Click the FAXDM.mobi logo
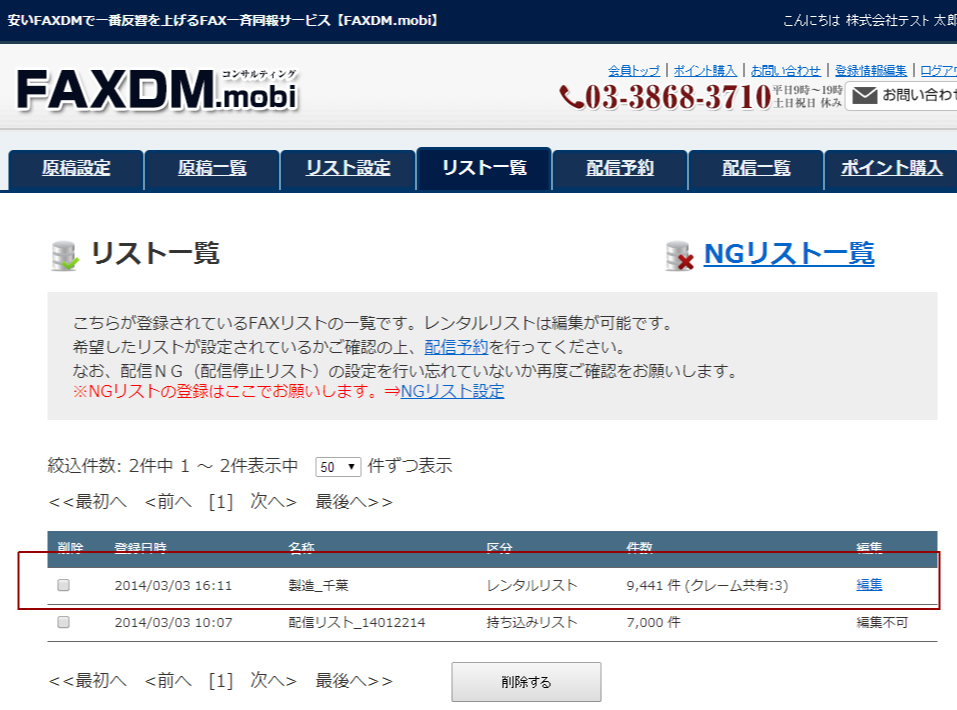 [157, 92]
